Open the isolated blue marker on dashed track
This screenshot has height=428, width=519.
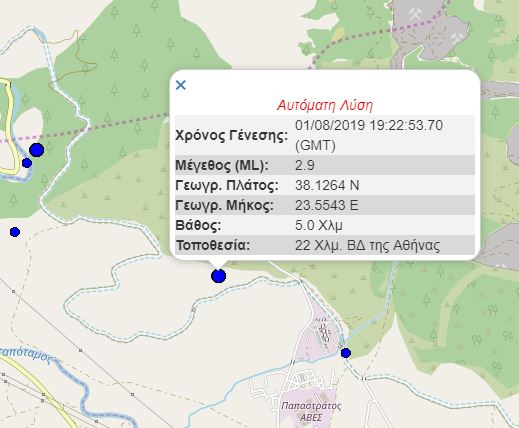point(15,232)
